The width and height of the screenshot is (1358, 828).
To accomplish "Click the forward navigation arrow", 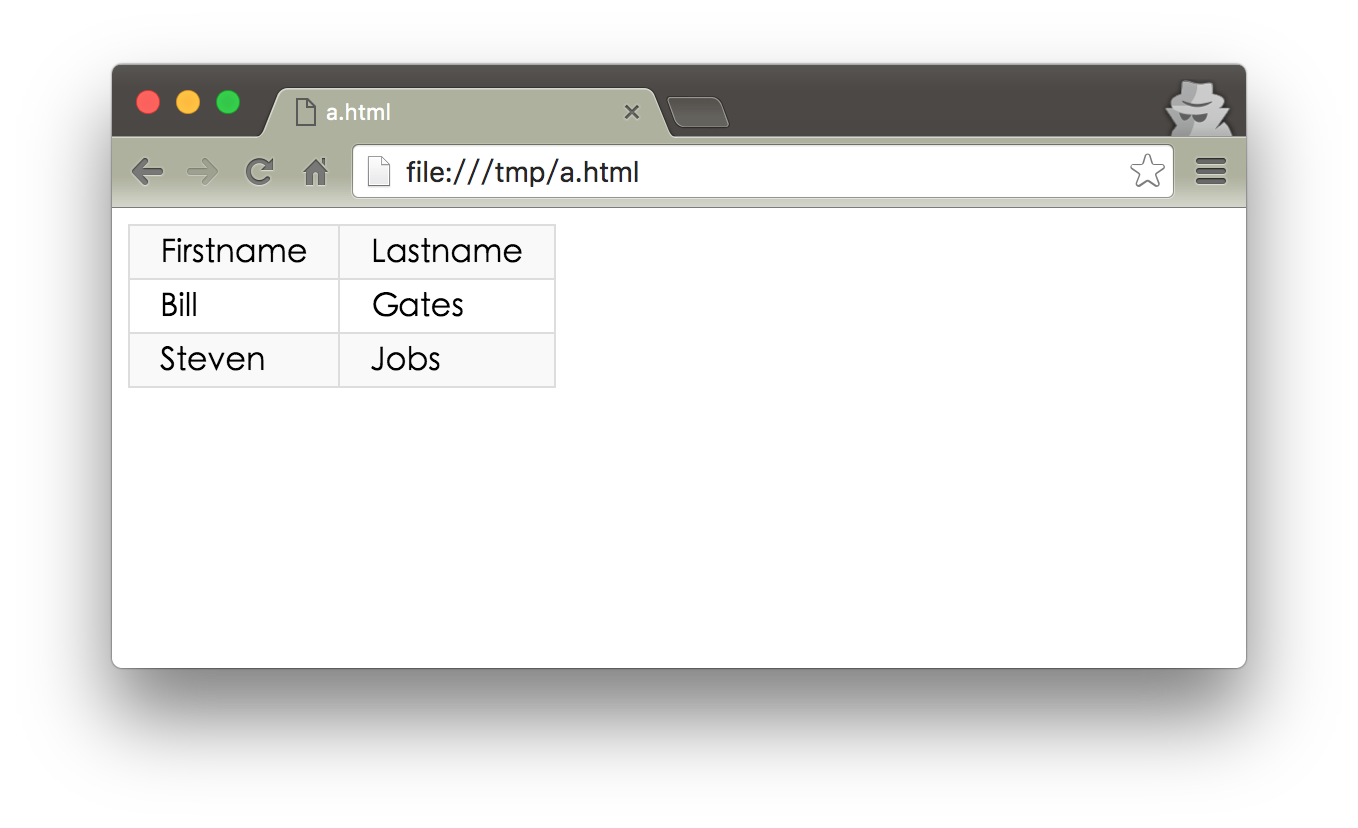I will point(203,172).
